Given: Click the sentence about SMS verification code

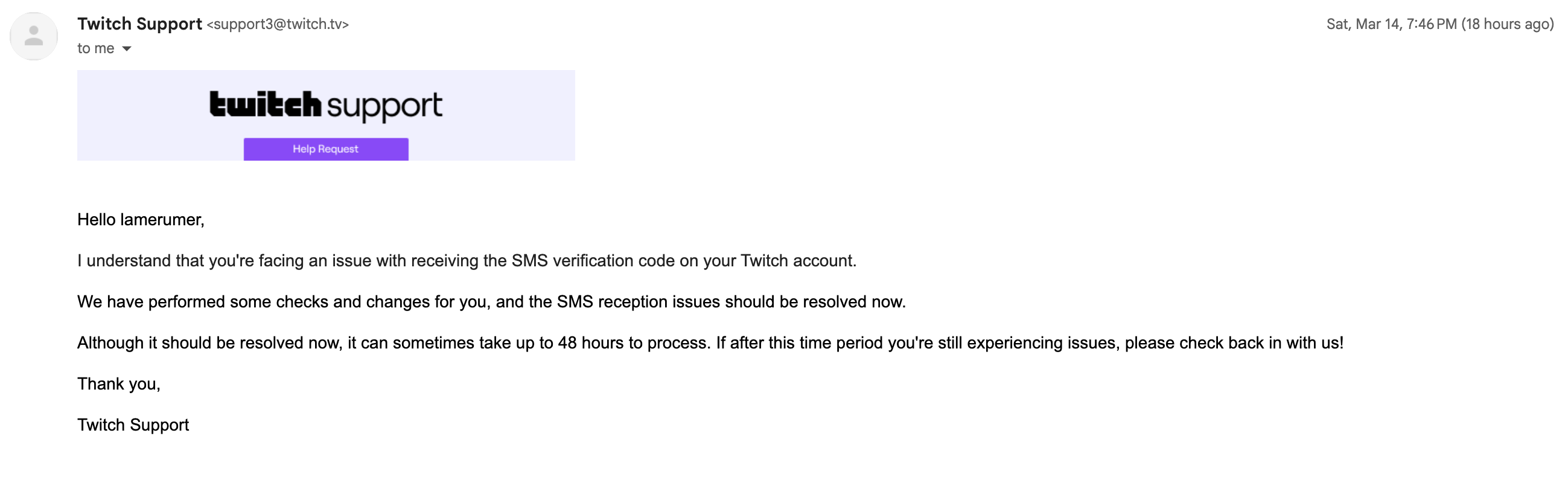Looking at the screenshot, I should pos(467,261).
